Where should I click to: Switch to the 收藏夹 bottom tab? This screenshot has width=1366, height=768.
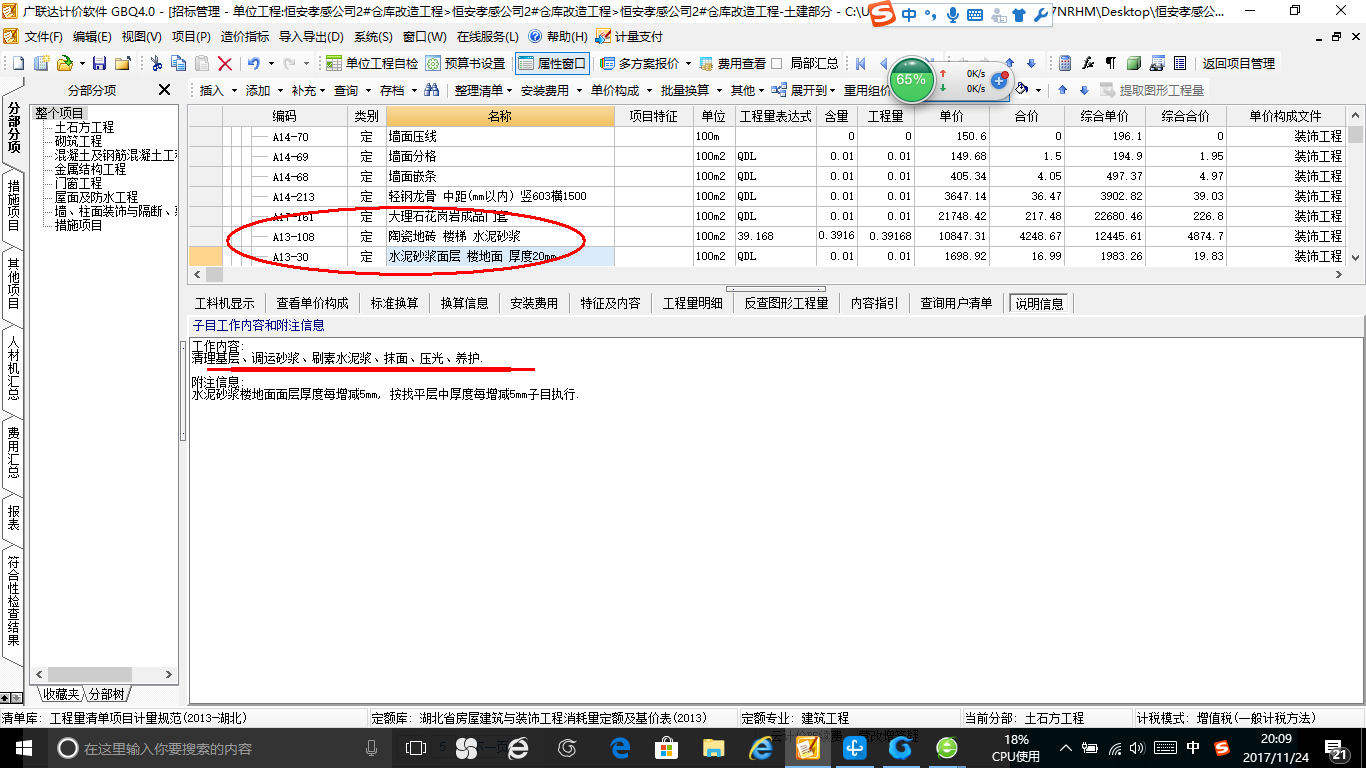click(60, 694)
